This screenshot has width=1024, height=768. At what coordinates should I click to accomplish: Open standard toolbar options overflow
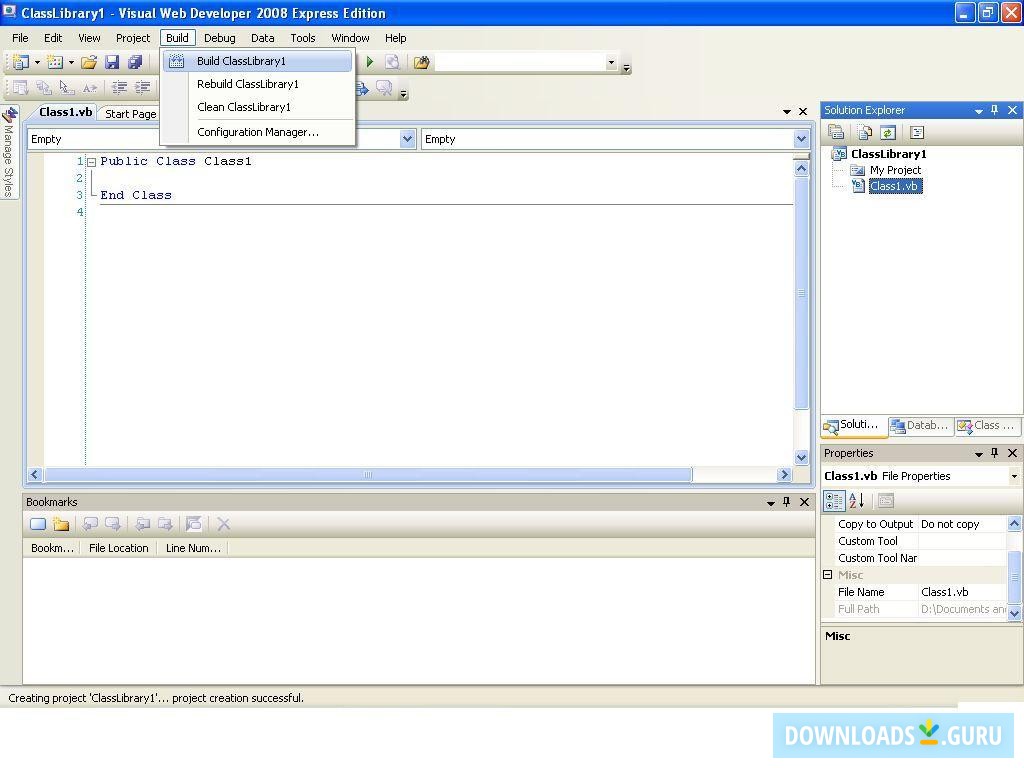[x=627, y=67]
